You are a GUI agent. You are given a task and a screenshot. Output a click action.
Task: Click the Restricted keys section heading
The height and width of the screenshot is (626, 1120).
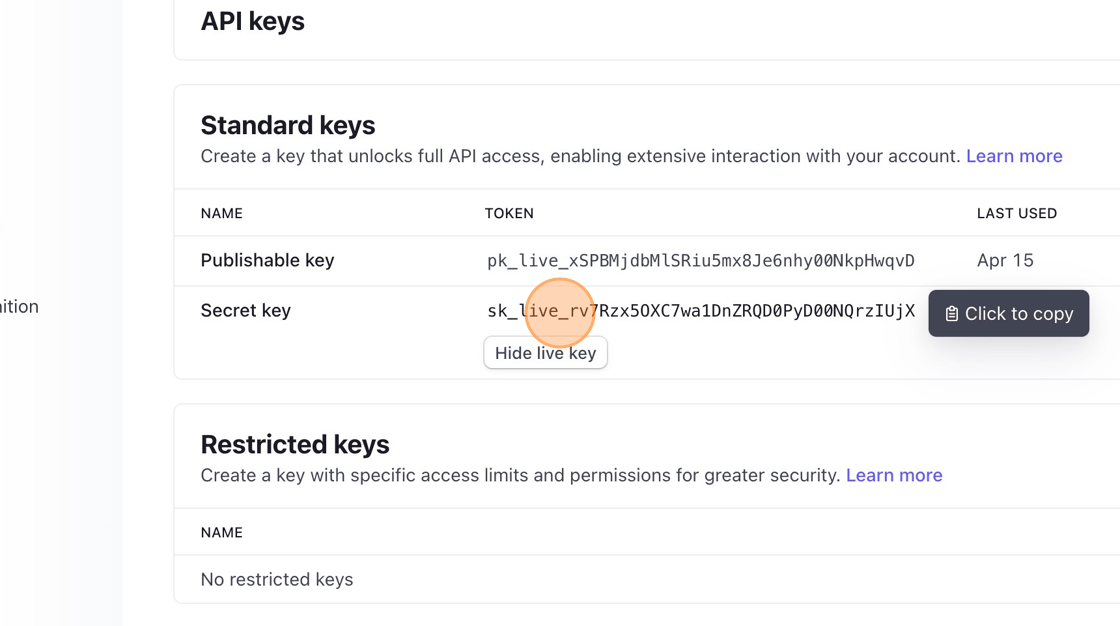tap(294, 444)
